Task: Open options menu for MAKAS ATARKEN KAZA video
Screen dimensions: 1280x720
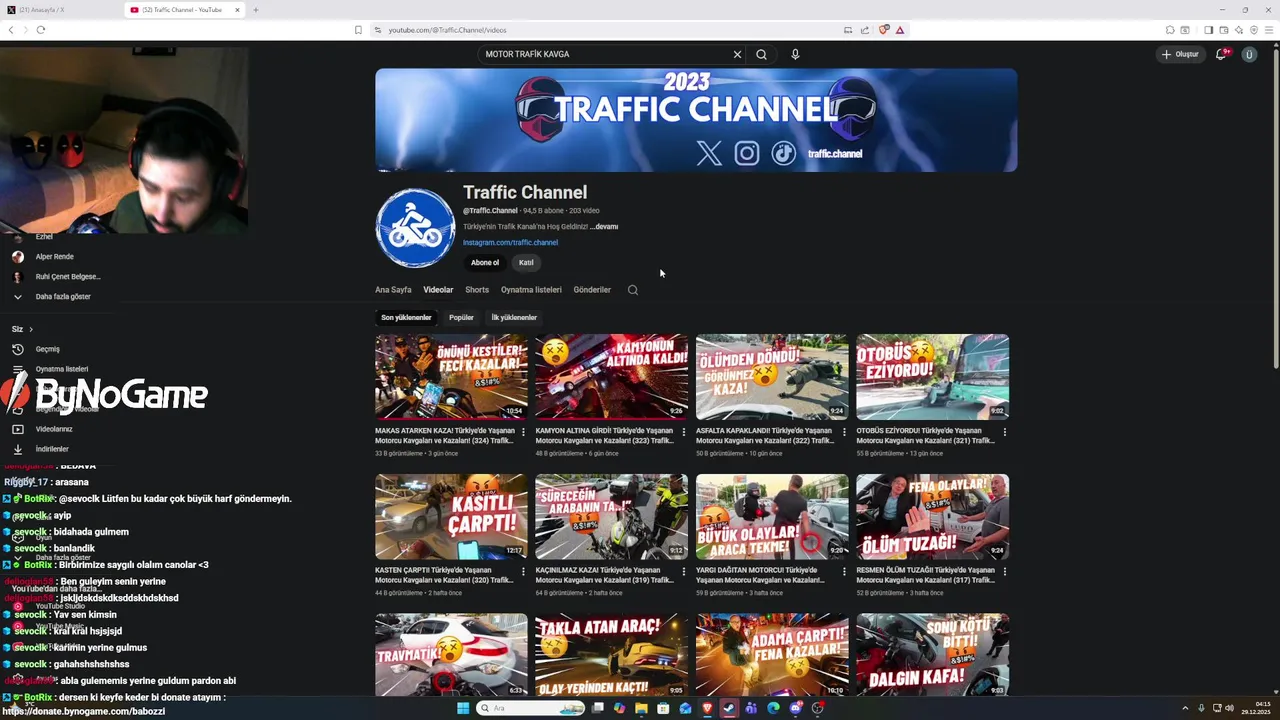Action: pyautogui.click(x=523, y=432)
